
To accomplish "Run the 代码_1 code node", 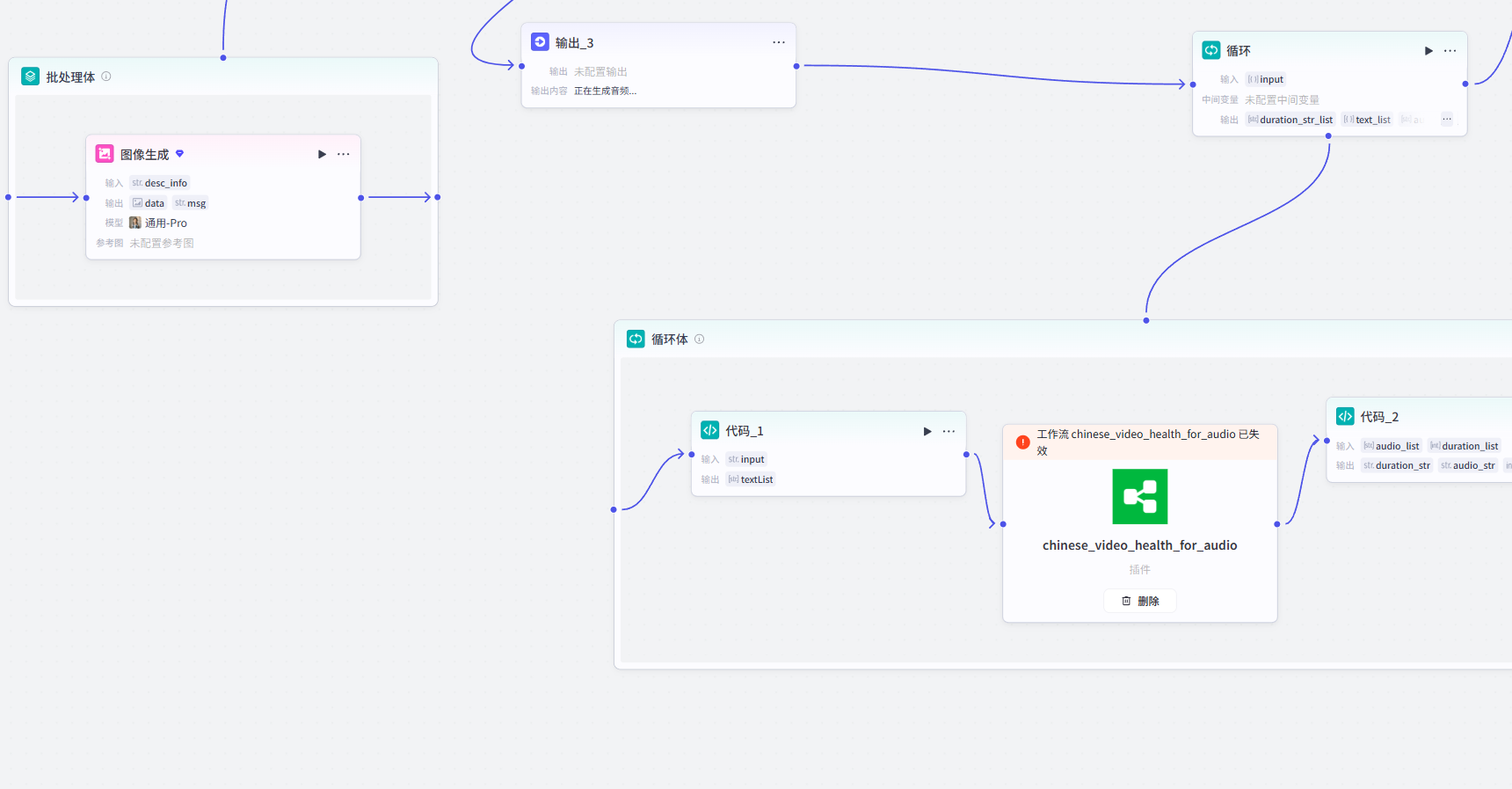I will click(927, 431).
